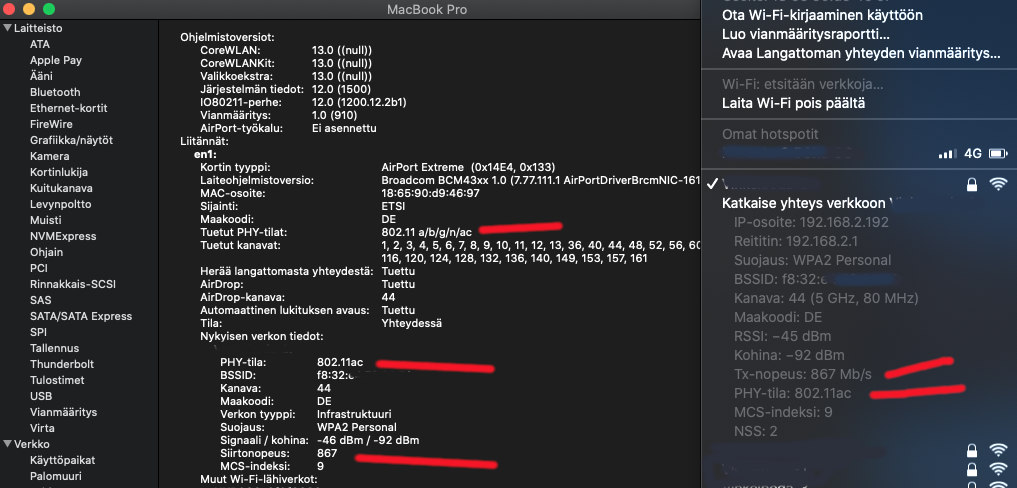Select Kortinlukija in the sidebar
The width and height of the screenshot is (1017, 488).
coord(59,172)
